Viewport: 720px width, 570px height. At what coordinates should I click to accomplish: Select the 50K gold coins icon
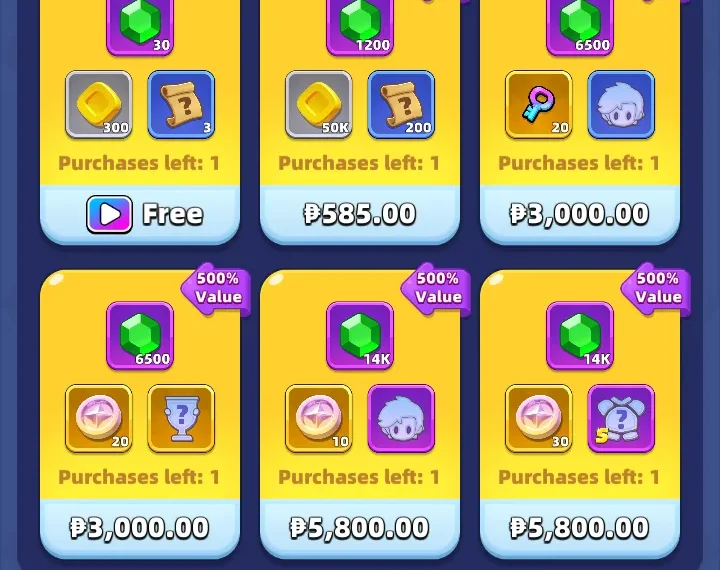(319, 105)
